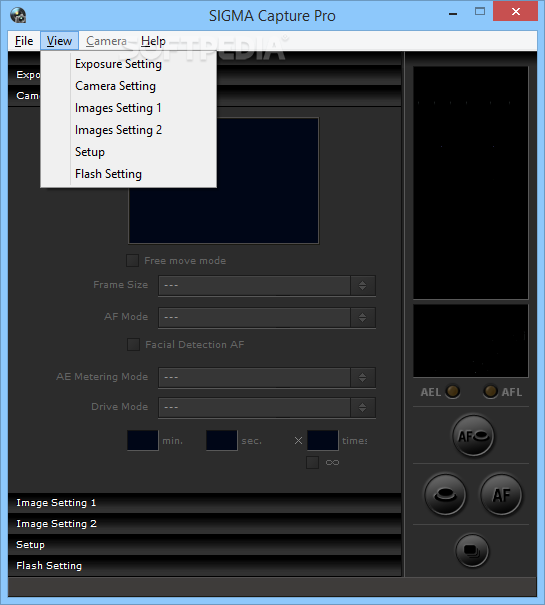
Task: Click the upper black preview display panel
Action: pos(471,183)
